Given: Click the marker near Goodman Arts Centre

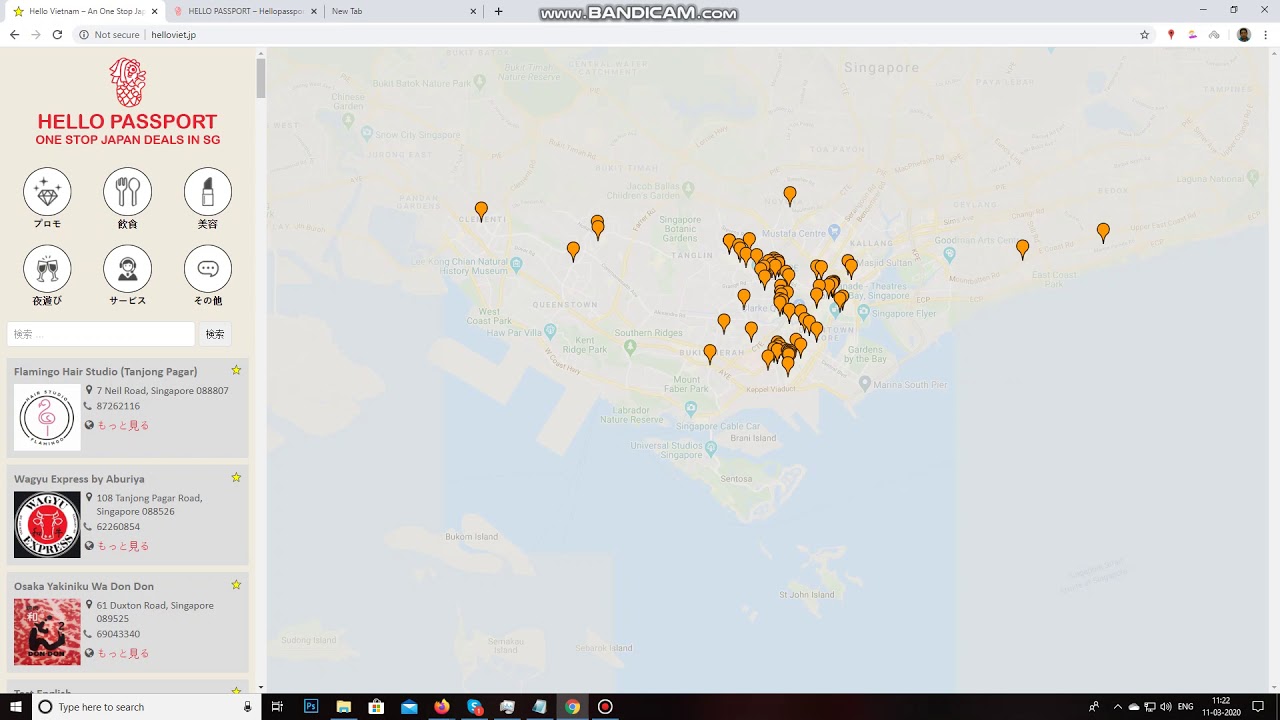Looking at the screenshot, I should click(x=1022, y=249).
